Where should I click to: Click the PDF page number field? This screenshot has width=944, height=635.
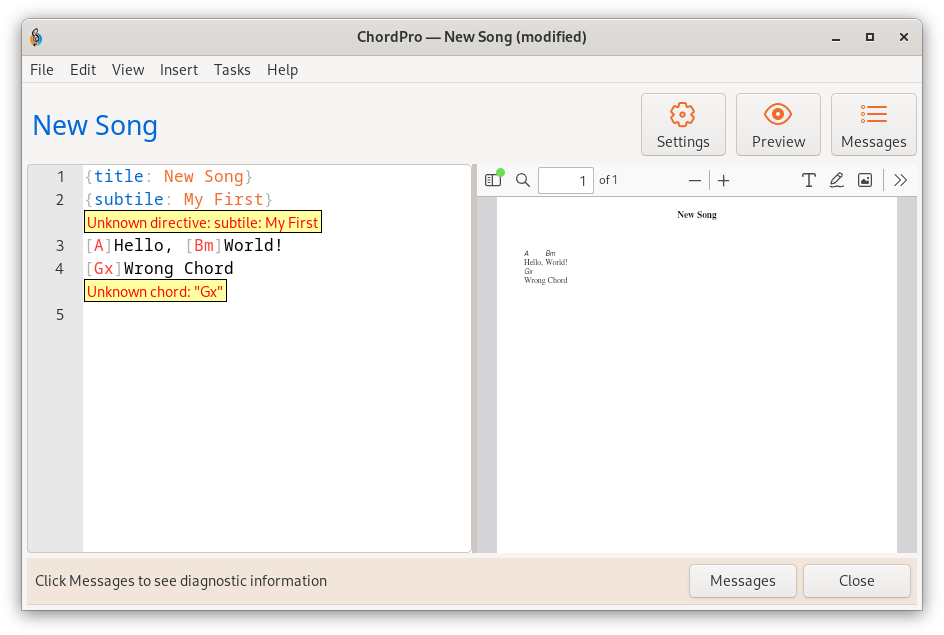pyautogui.click(x=566, y=181)
